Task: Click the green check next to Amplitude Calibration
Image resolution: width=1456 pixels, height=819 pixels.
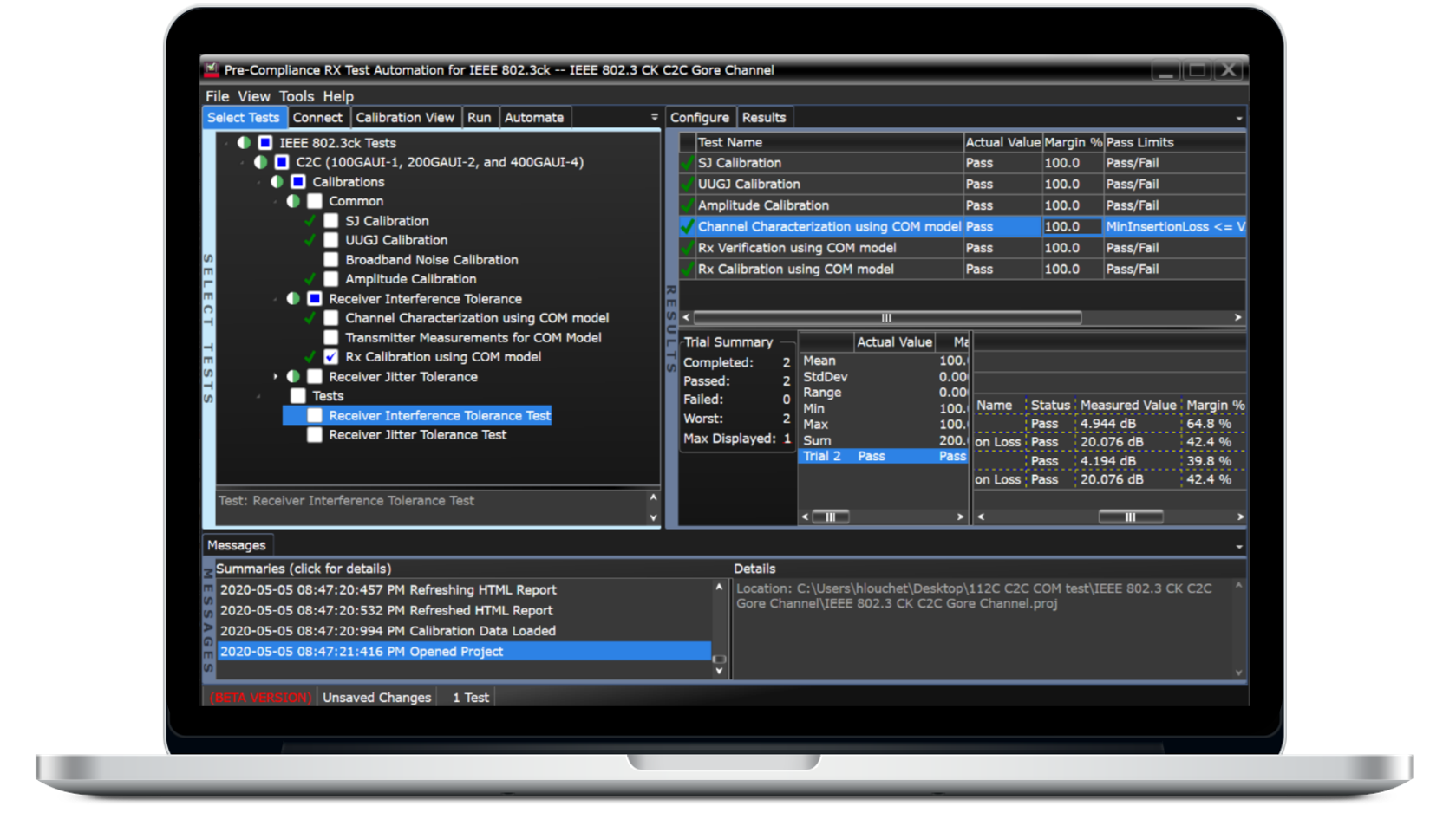Action: [310, 278]
